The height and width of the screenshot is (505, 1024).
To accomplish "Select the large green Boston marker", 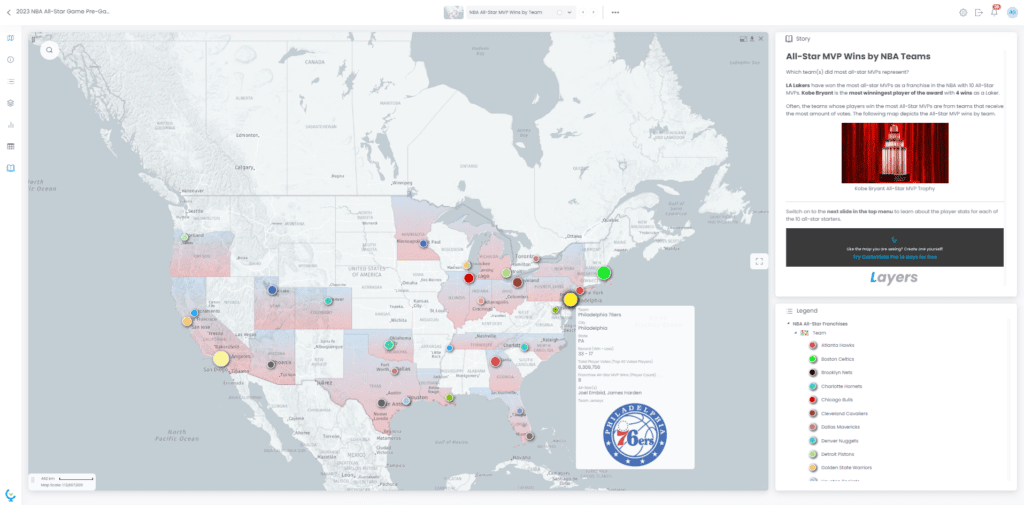I will tap(604, 272).
